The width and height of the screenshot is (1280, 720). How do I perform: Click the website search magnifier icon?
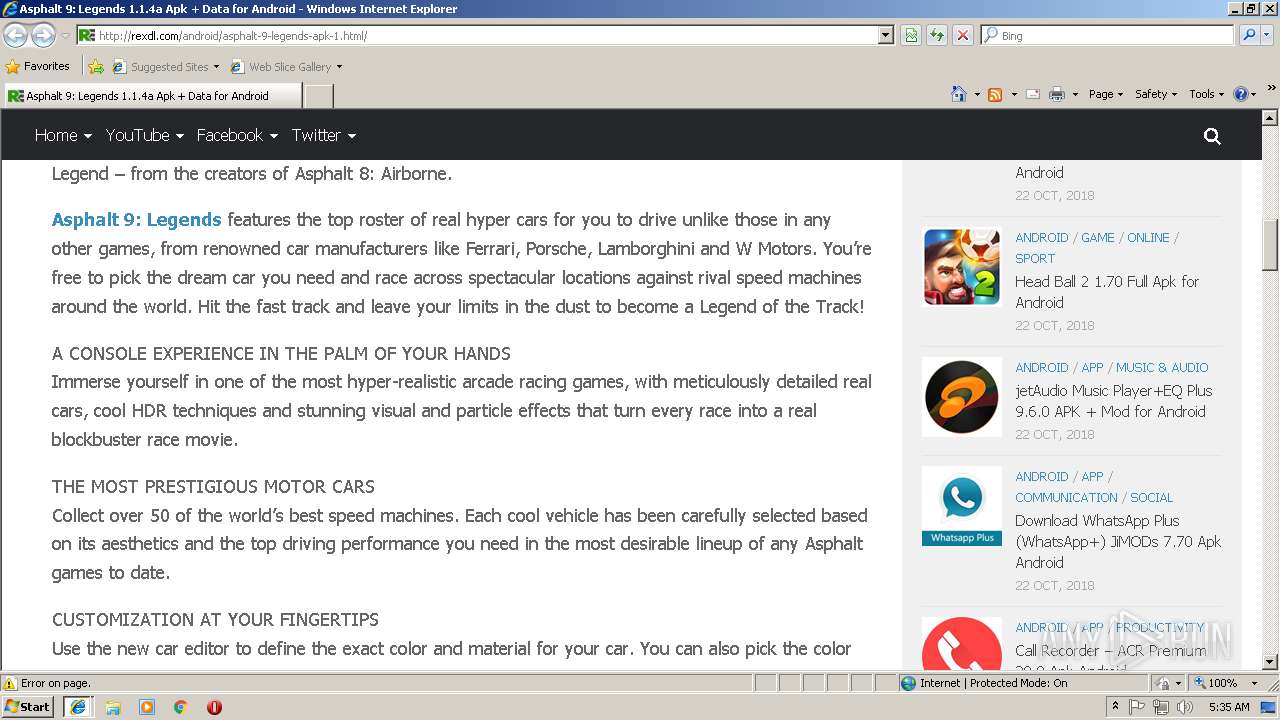tap(1212, 136)
